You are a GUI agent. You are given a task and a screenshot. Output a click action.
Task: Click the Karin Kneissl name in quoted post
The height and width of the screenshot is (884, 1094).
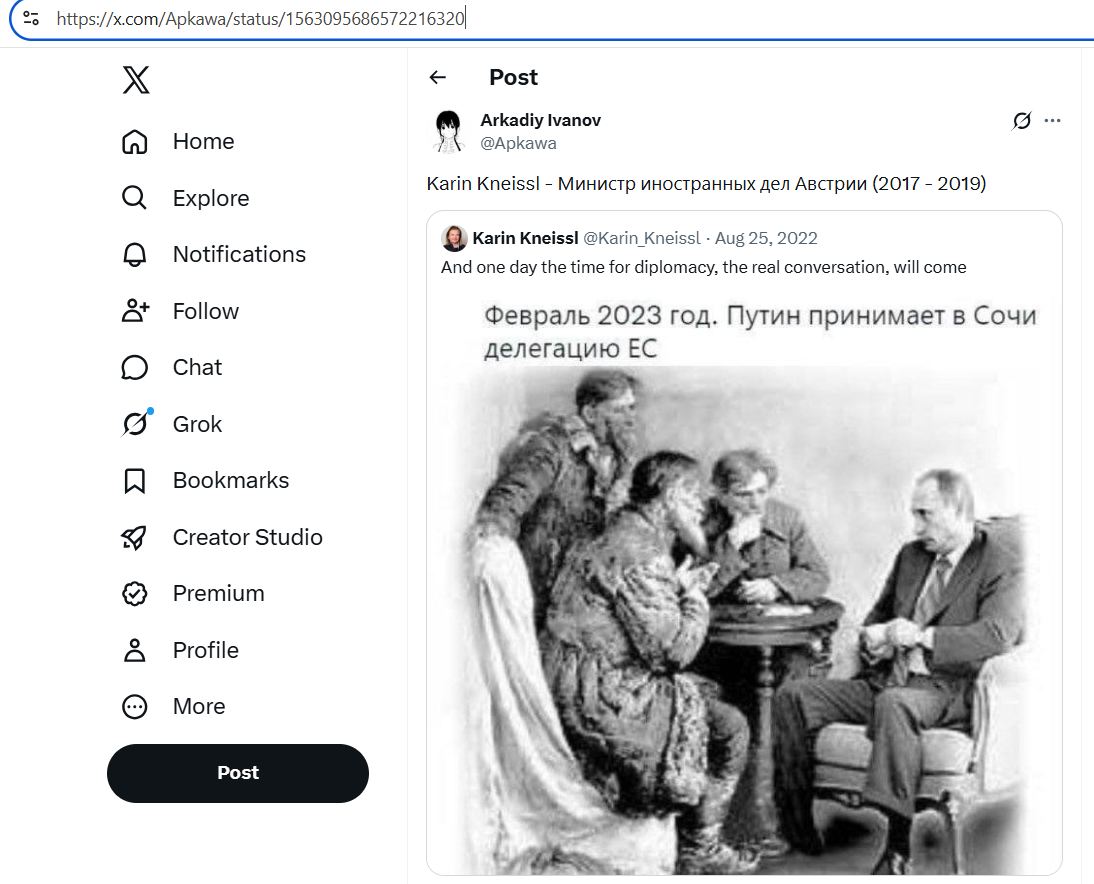[x=525, y=238]
